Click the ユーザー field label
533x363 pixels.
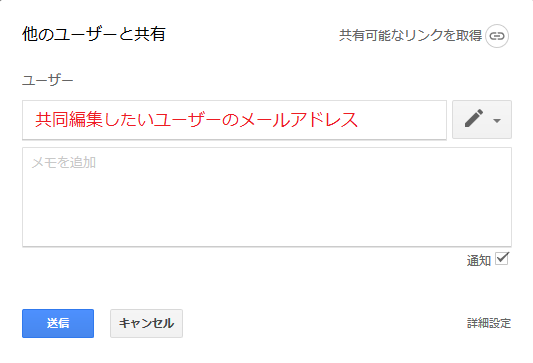[48, 81]
